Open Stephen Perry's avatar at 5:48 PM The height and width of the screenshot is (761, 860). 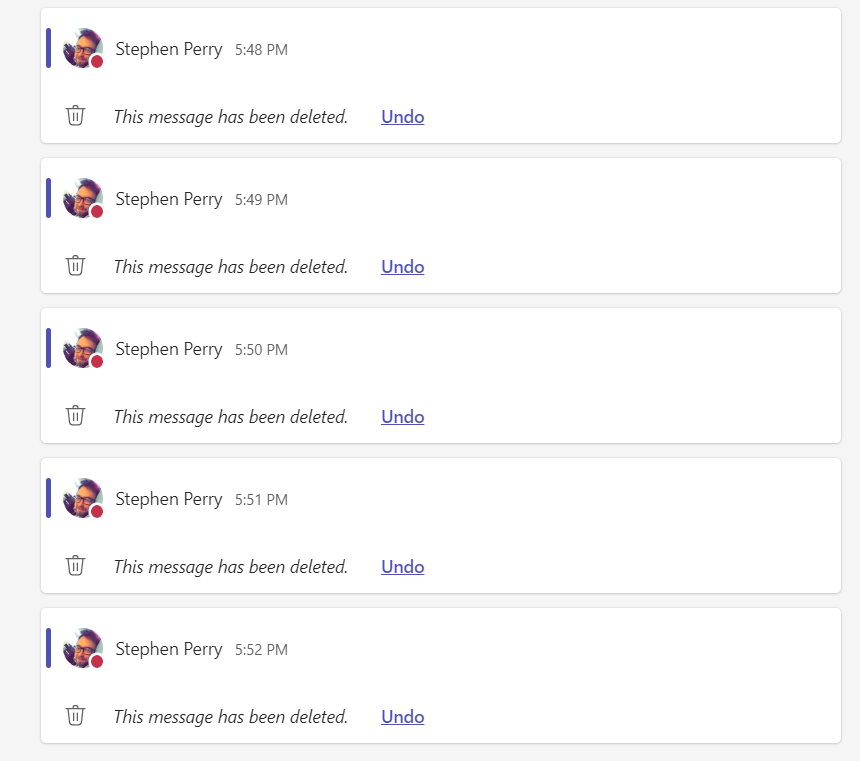point(82,48)
